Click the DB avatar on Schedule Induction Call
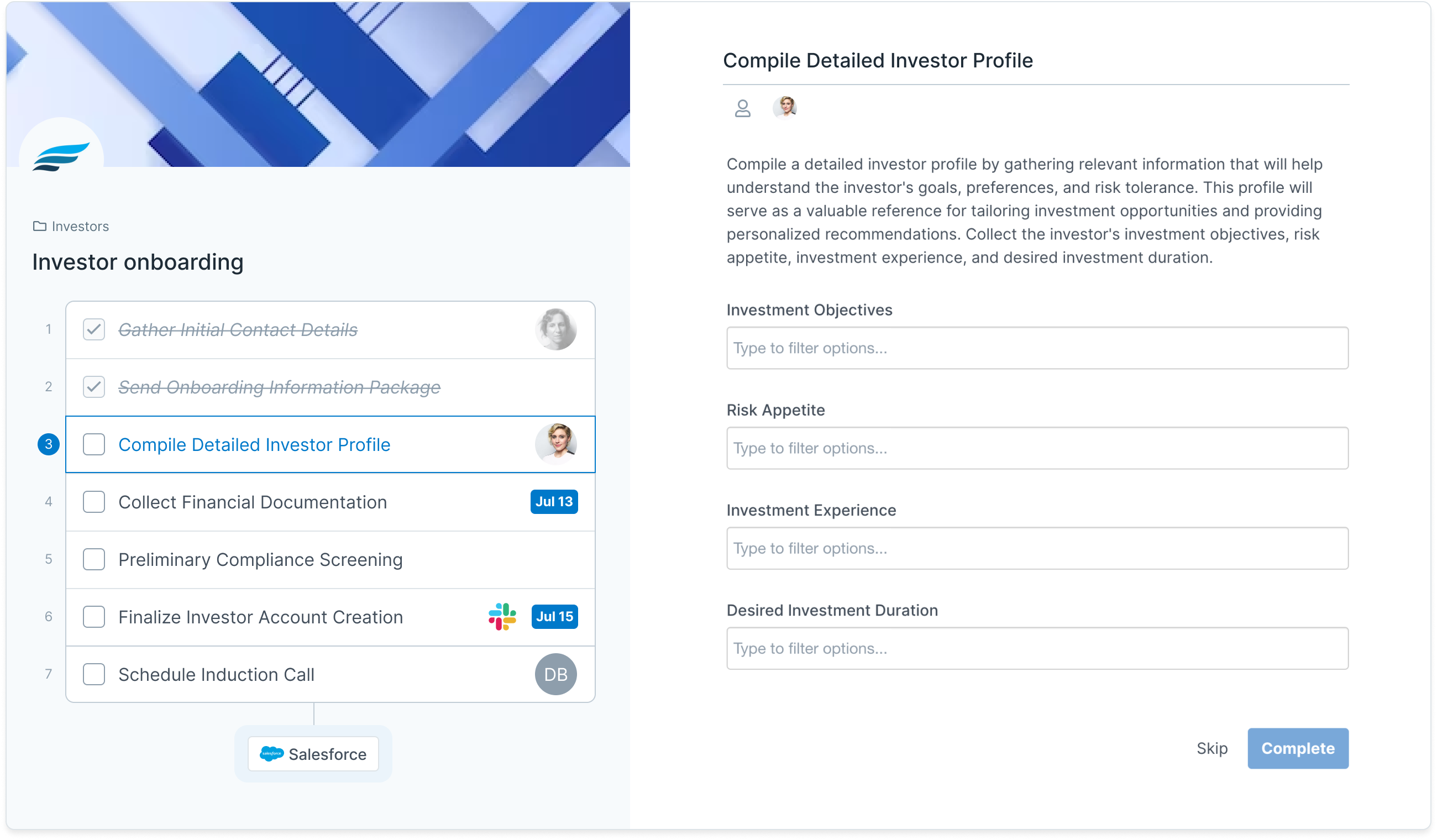1437x840 pixels. [555, 674]
